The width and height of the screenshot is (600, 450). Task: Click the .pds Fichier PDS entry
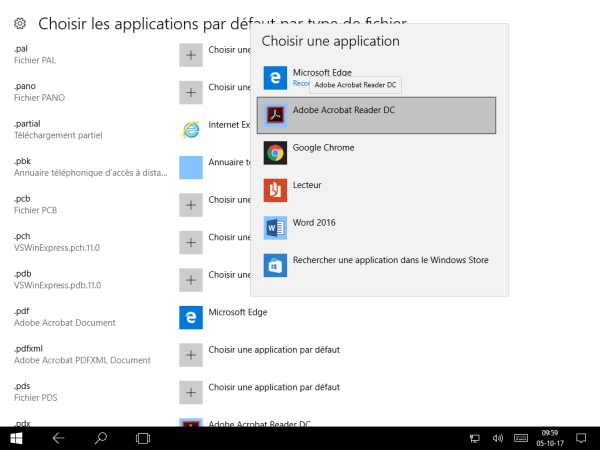click(36, 392)
